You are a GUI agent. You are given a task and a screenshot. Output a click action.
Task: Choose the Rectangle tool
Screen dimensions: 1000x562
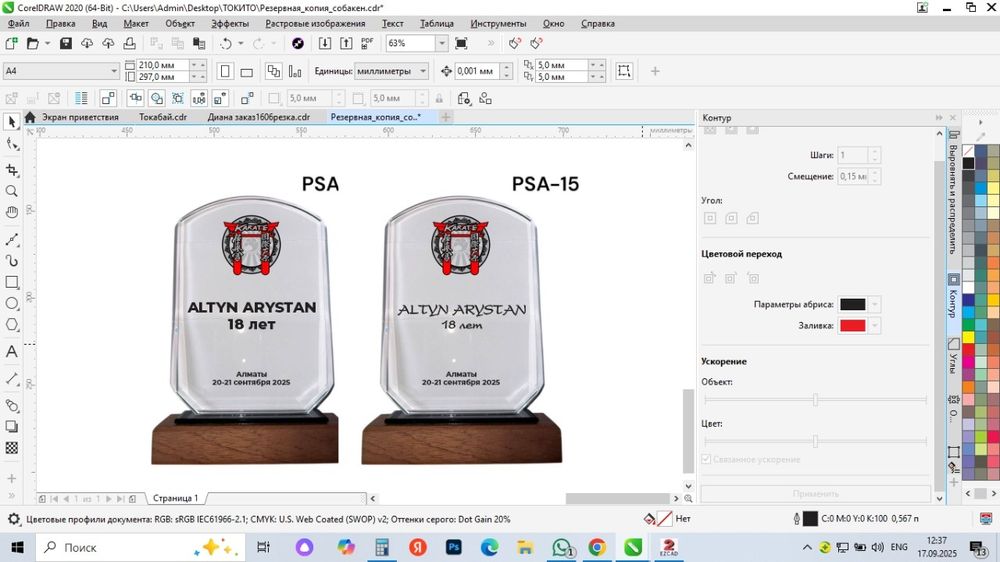pos(12,282)
